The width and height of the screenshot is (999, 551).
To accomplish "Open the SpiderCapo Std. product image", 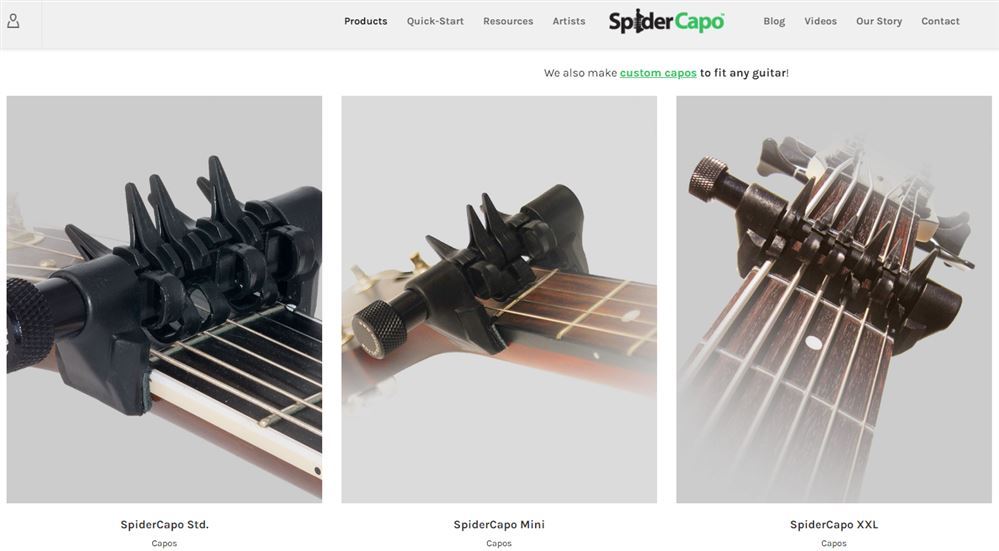I will (164, 299).
